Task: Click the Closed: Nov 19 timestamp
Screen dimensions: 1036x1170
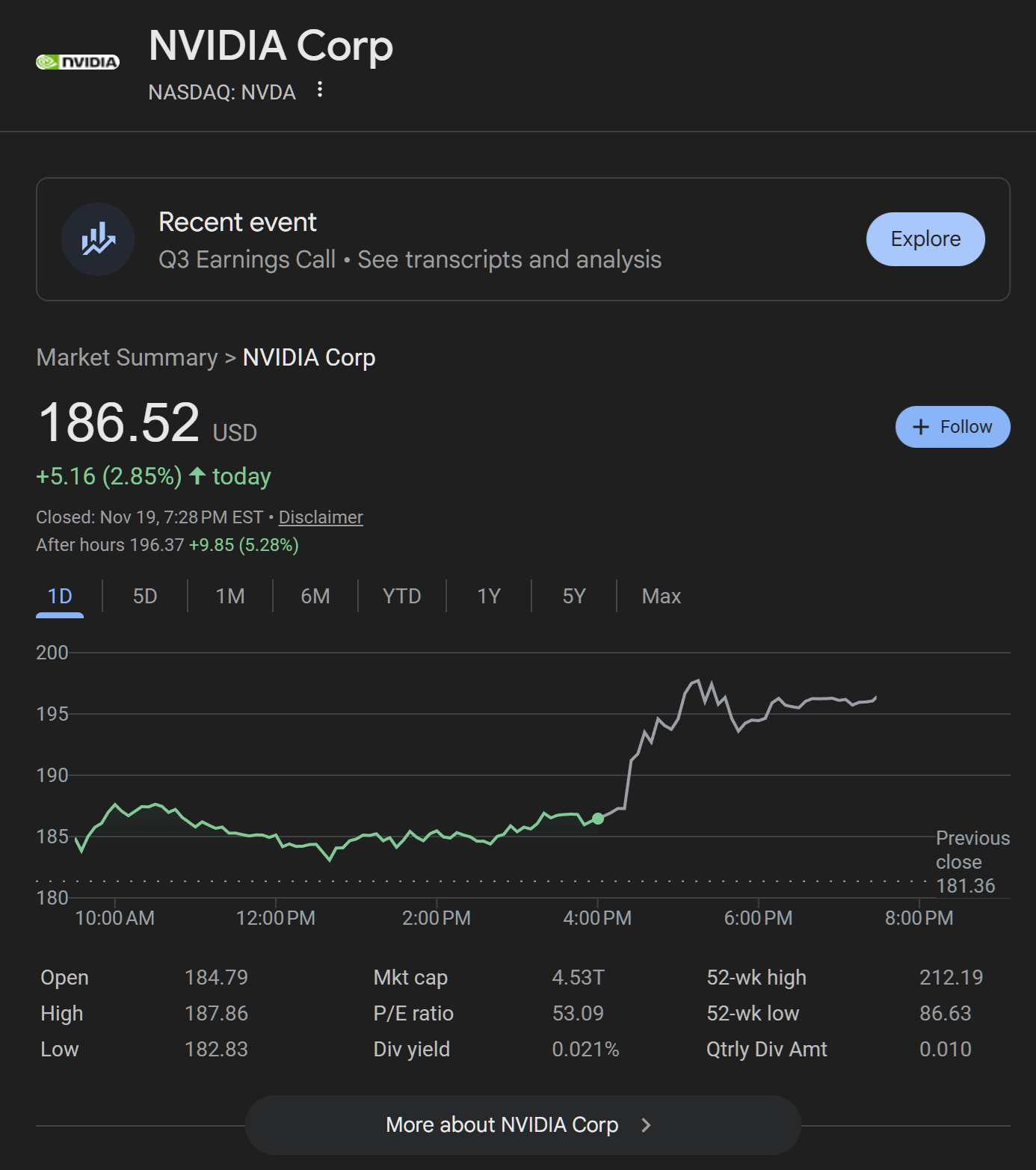Action: pos(149,517)
